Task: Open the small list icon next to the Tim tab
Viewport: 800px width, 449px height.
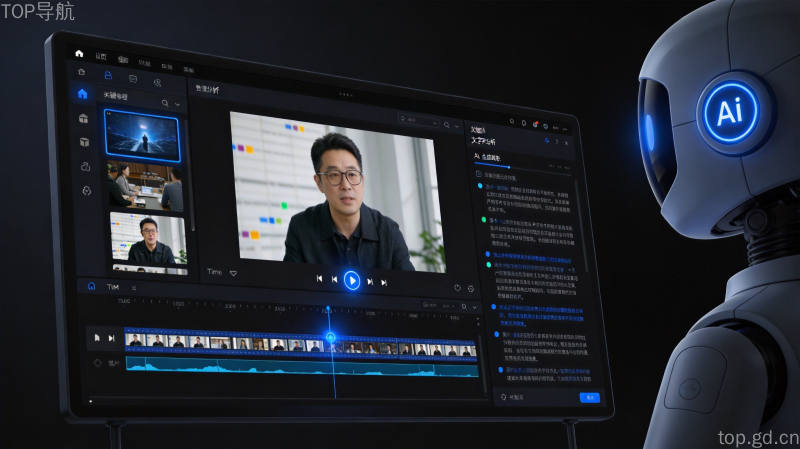Action: [134, 288]
